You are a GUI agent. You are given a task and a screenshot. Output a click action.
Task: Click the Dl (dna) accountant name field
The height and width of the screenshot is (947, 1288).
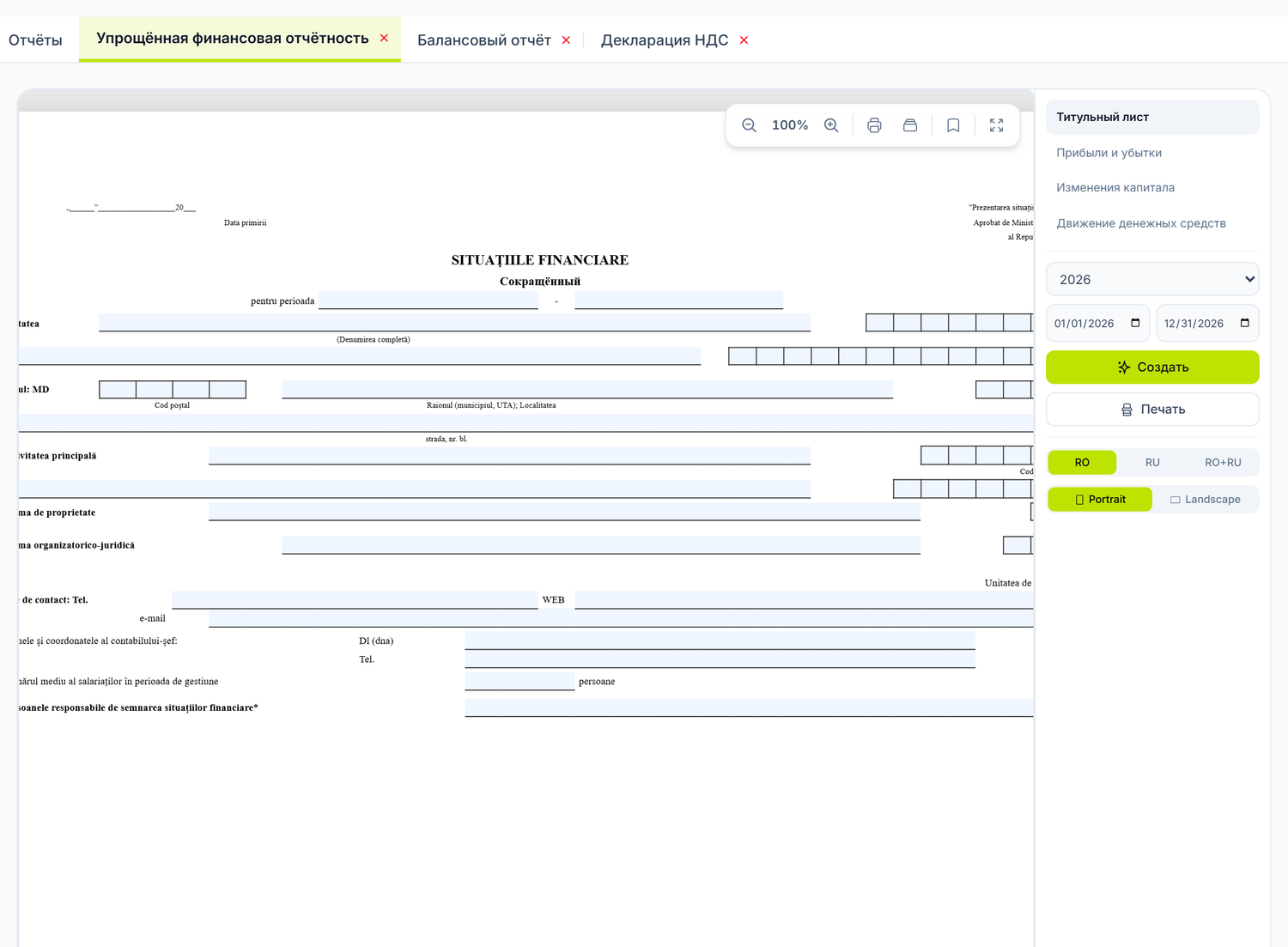point(720,640)
